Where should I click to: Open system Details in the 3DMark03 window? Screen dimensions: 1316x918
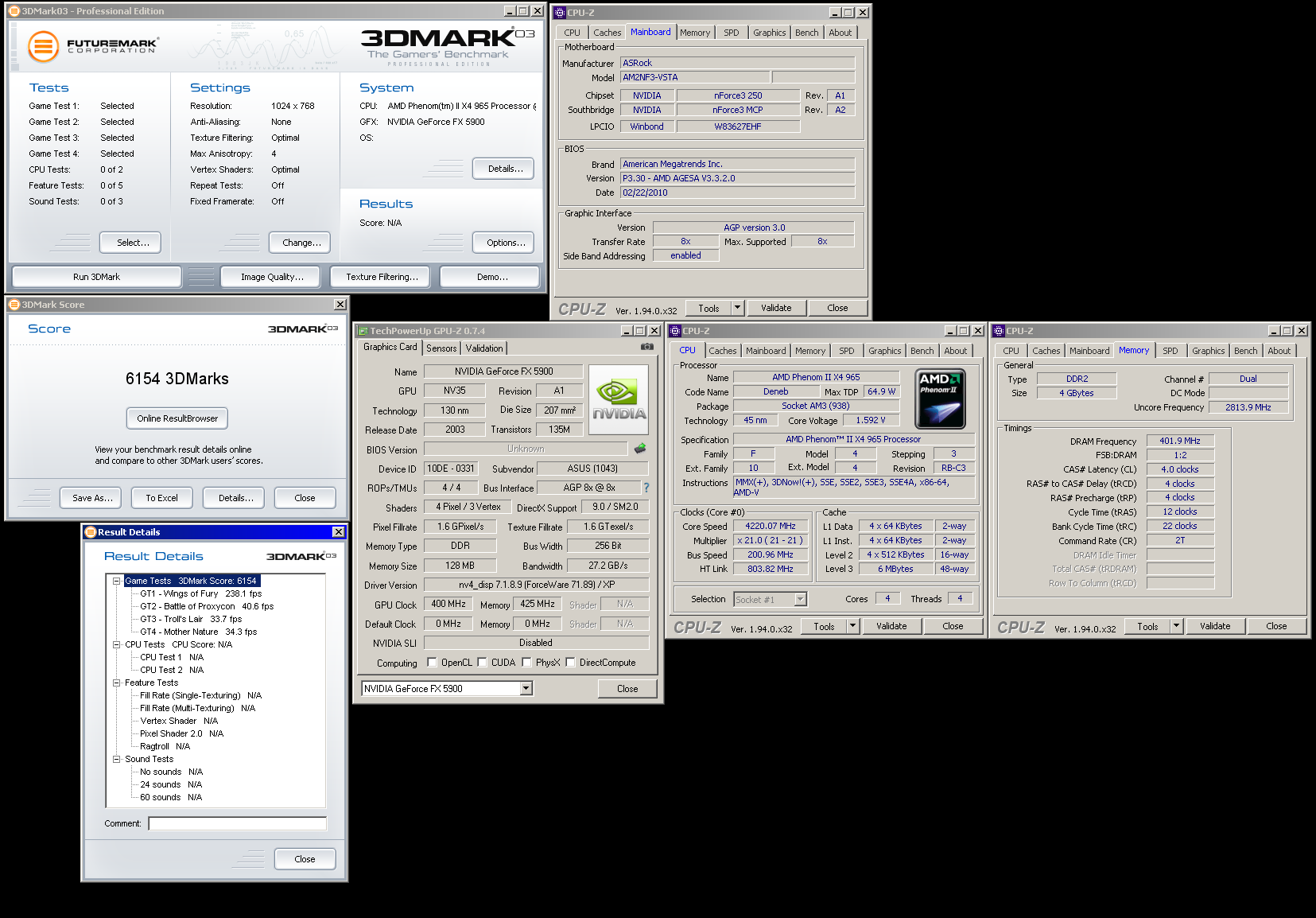pyautogui.click(x=503, y=169)
